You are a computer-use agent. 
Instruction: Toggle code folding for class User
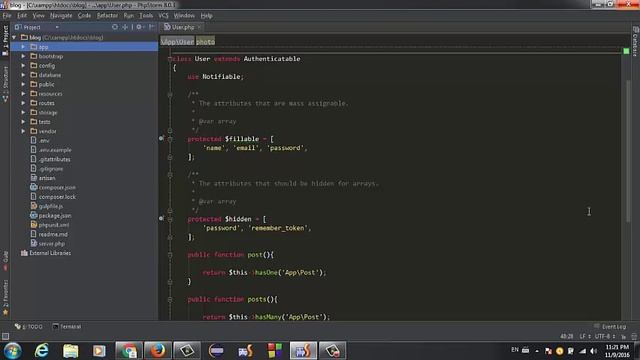(x=170, y=59)
